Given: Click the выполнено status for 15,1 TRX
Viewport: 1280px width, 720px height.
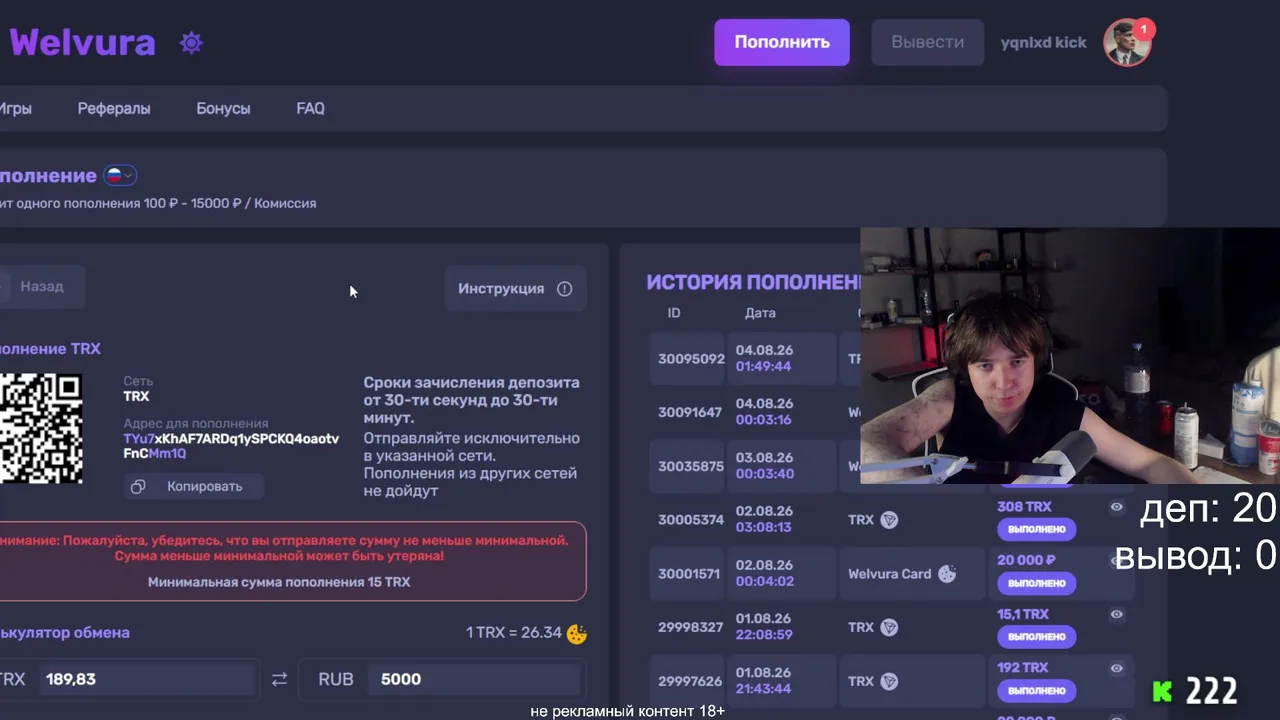Looking at the screenshot, I should (1036, 637).
